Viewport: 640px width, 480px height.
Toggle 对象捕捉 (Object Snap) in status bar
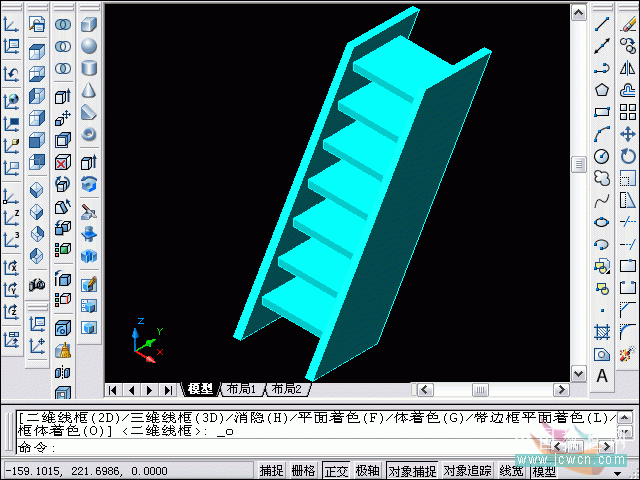(411, 471)
